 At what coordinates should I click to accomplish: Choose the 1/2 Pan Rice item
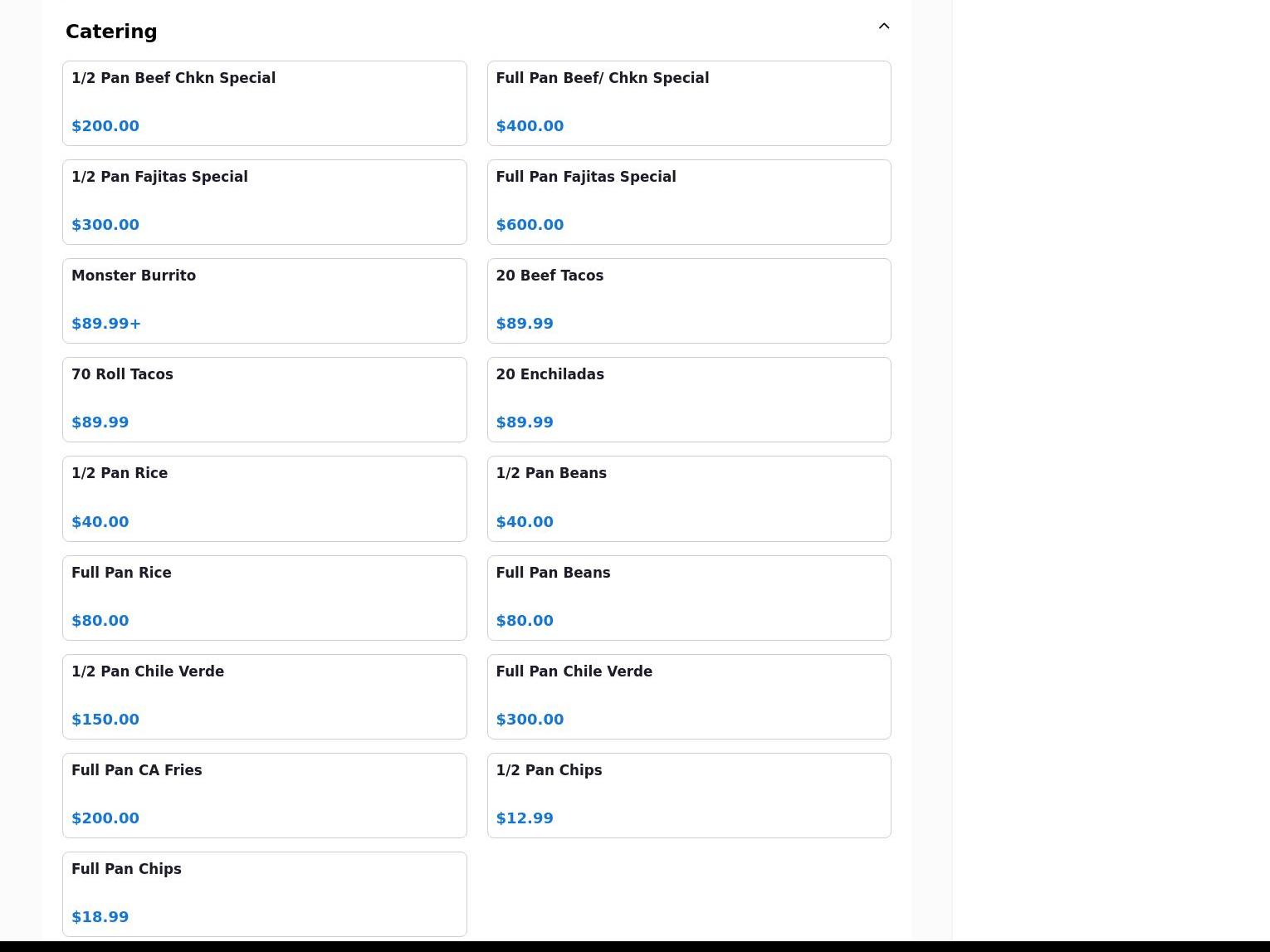tap(264, 498)
